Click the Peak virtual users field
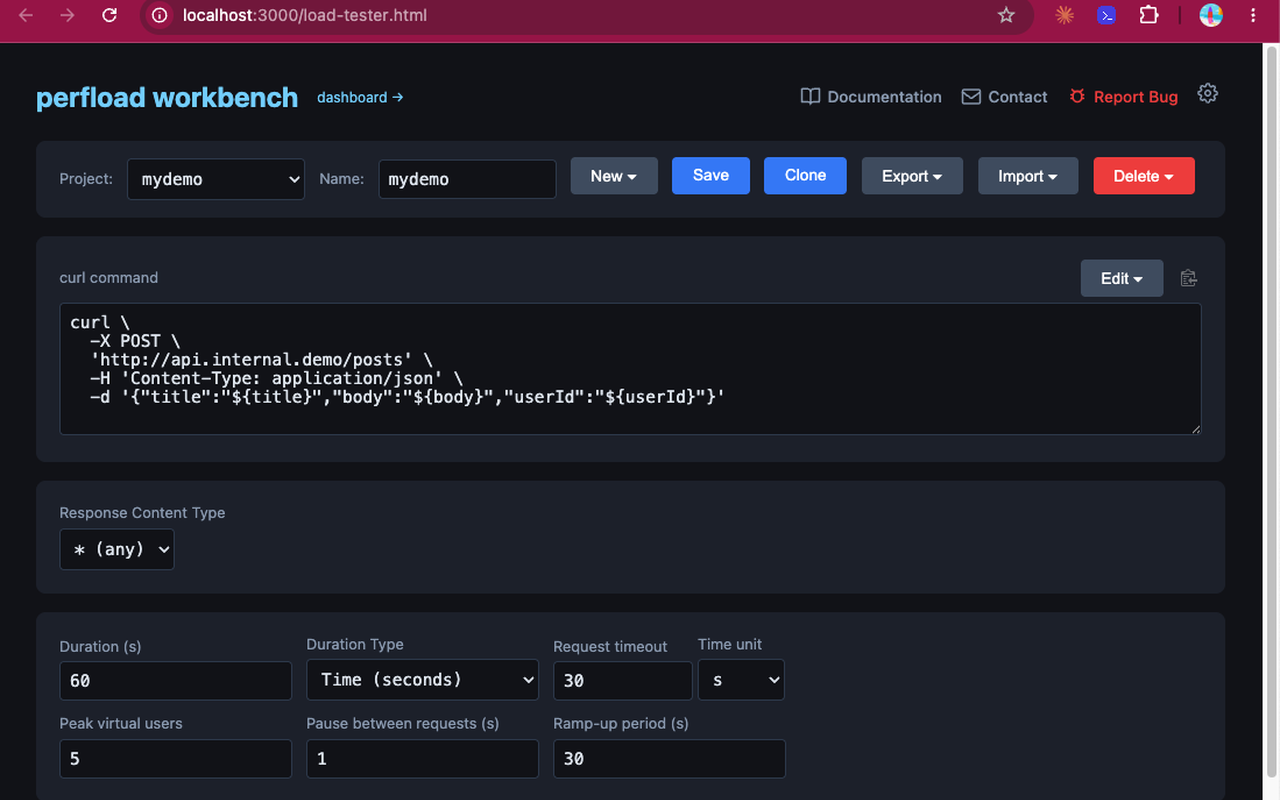Image resolution: width=1280 pixels, height=800 pixels. point(176,758)
